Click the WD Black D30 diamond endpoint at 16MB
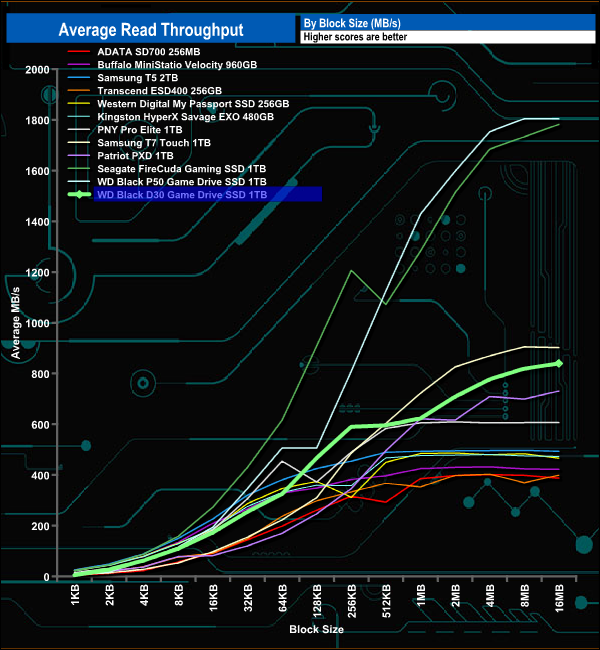Viewport: 600px width, 650px height. click(x=559, y=363)
